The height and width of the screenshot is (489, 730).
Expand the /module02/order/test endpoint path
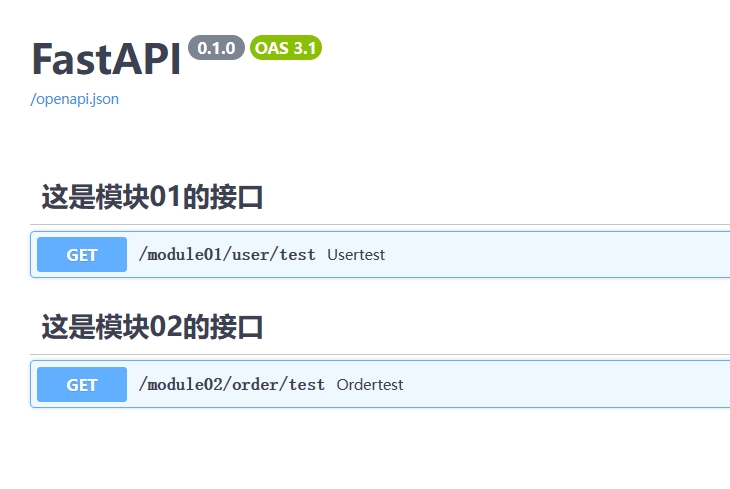[231, 384]
